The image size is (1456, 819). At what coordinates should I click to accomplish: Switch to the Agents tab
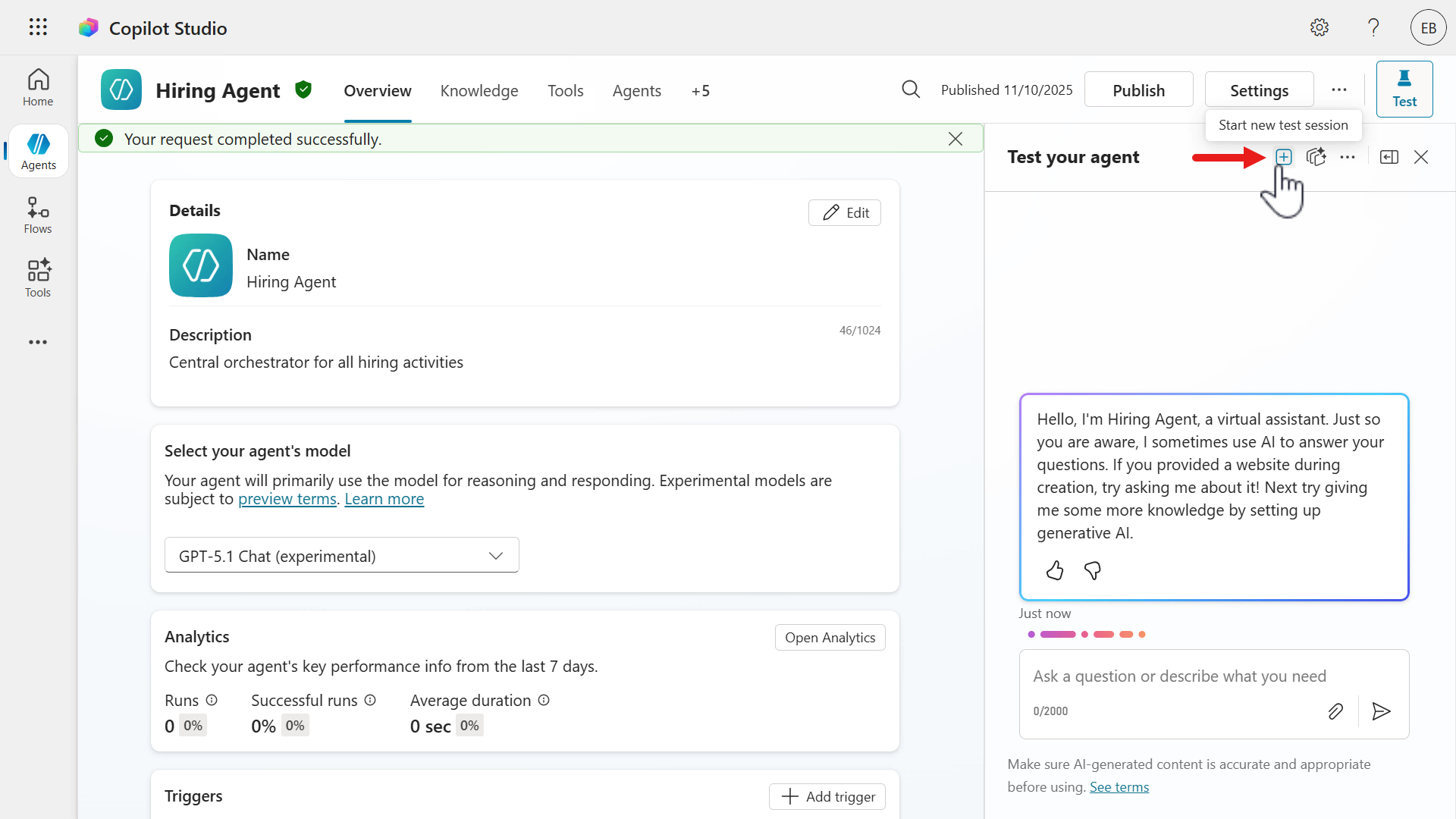(636, 91)
